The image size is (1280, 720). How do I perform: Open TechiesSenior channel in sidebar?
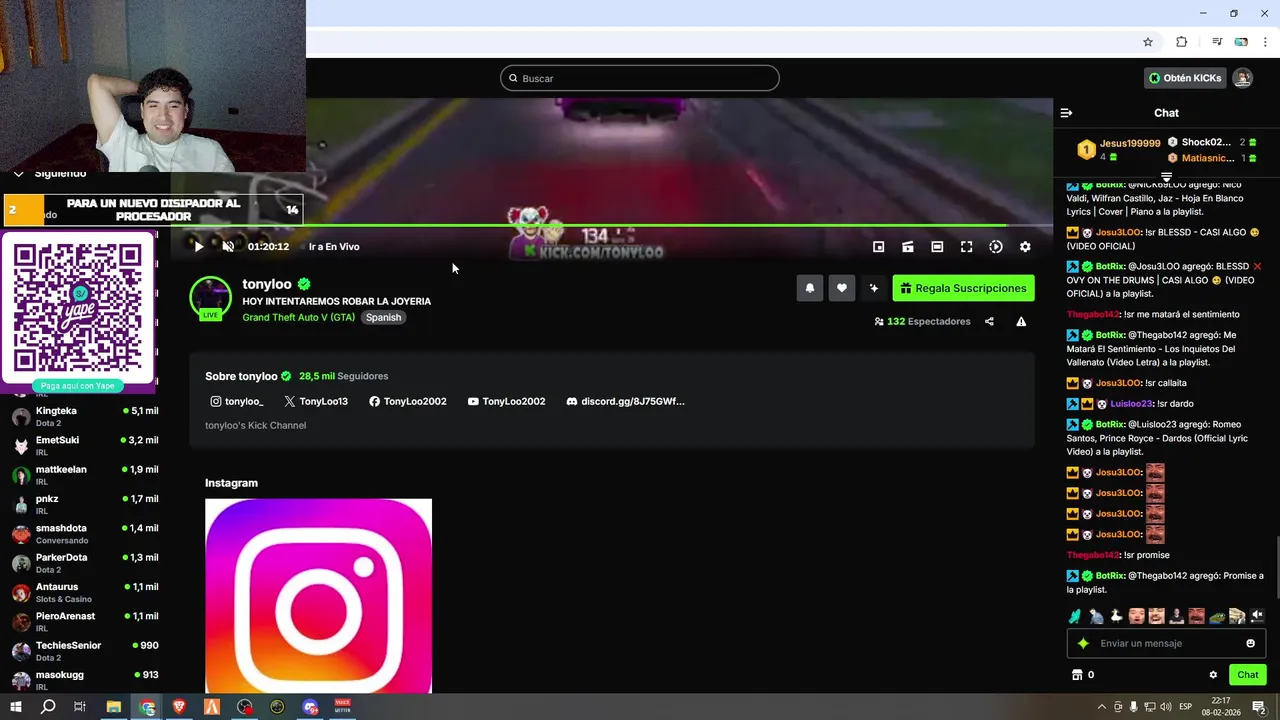point(84,650)
